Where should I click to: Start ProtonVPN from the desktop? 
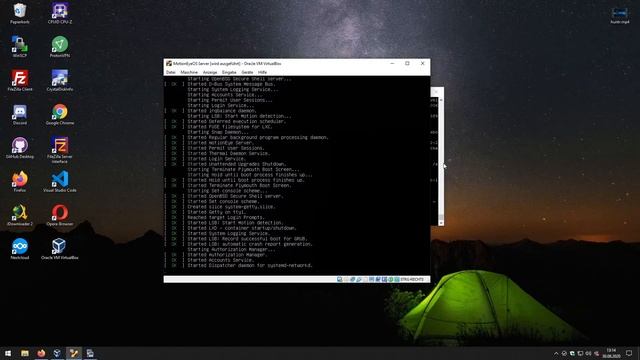click(60, 47)
